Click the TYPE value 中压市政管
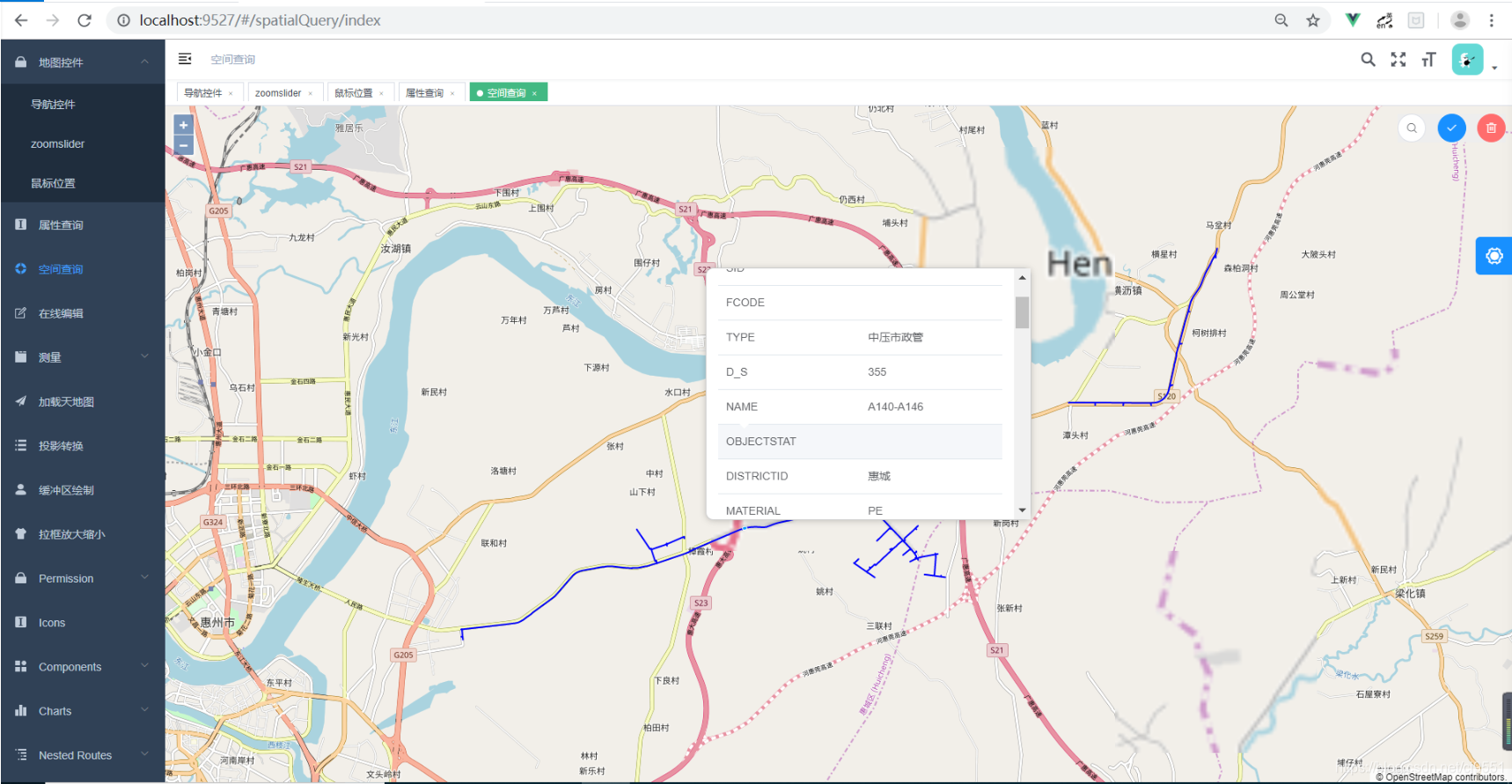Image resolution: width=1512 pixels, height=784 pixels. coord(895,337)
